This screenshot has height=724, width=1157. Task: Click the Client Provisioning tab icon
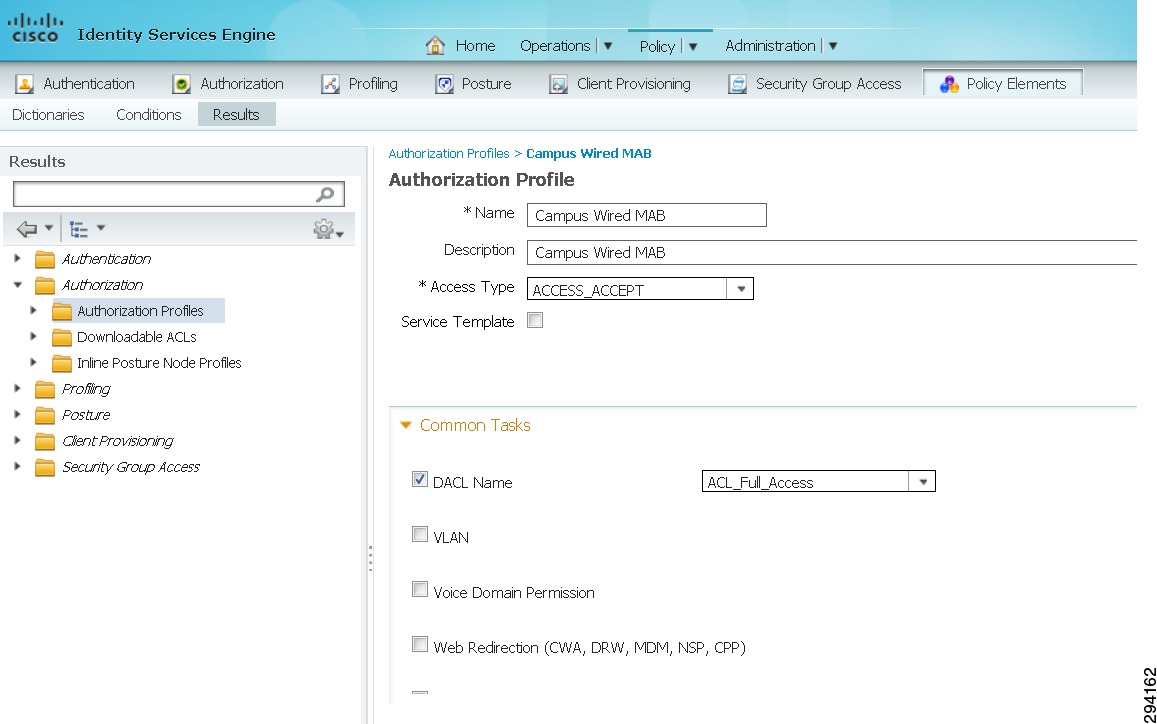pos(558,84)
